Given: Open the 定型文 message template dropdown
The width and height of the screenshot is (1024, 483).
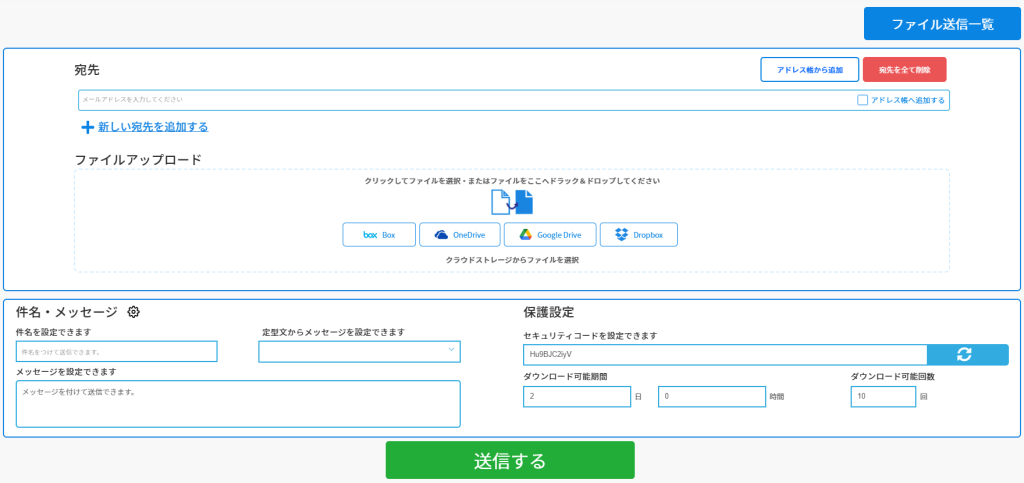Looking at the screenshot, I should click(359, 352).
